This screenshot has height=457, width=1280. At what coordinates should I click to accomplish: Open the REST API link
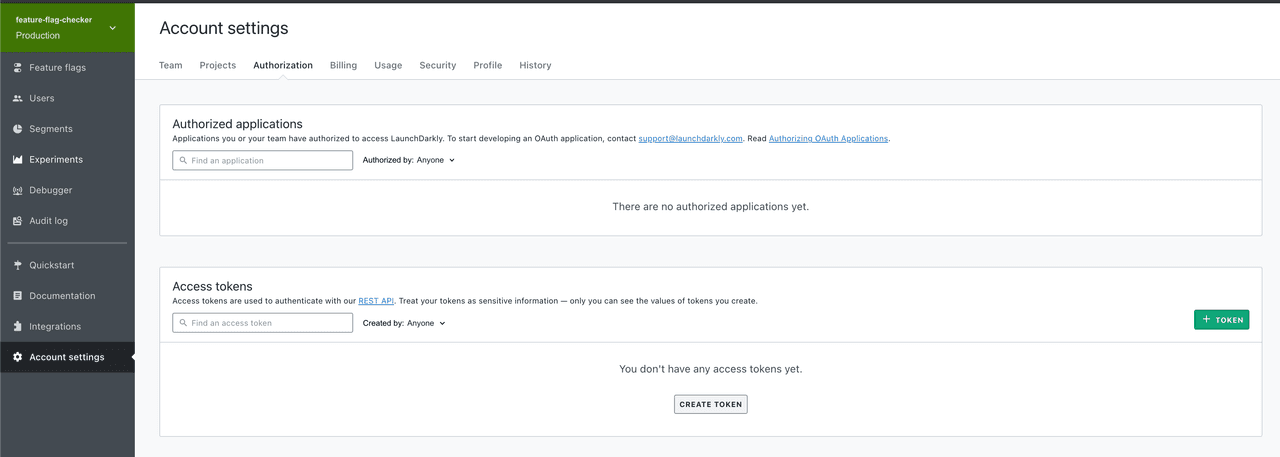[376, 301]
